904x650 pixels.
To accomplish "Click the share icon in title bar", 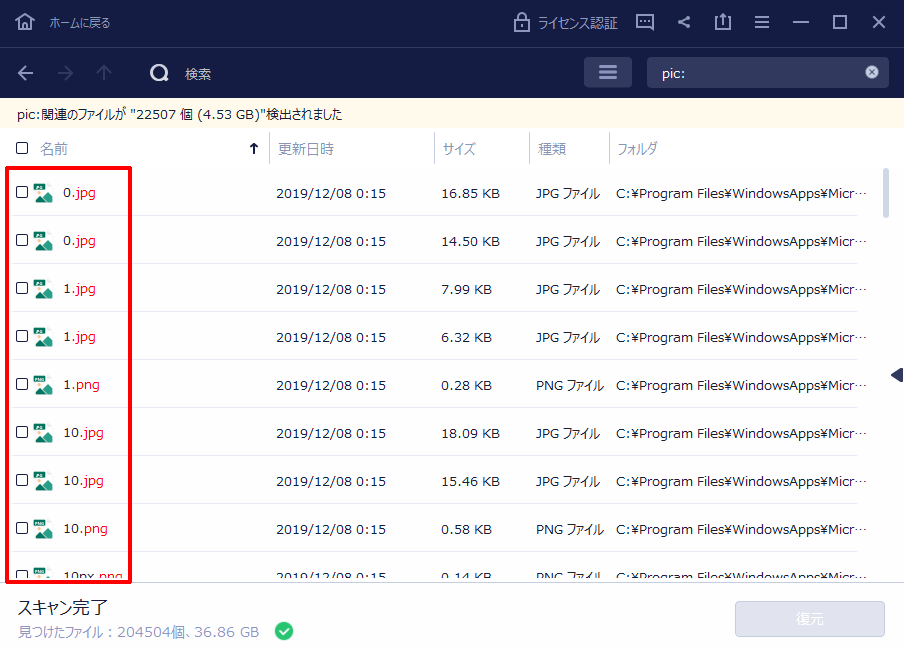I will [x=684, y=22].
